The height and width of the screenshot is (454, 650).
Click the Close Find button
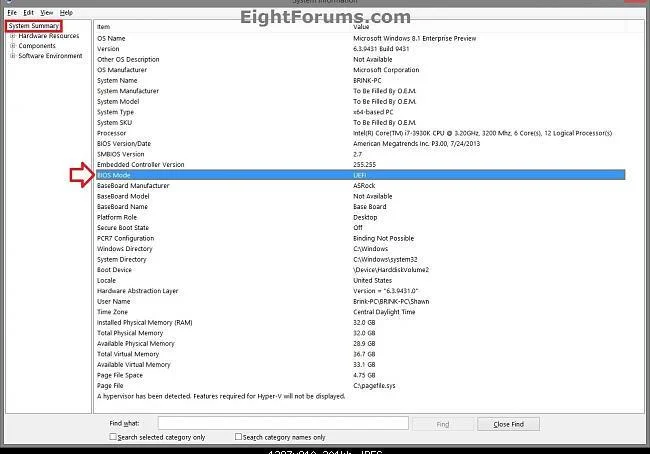508,424
